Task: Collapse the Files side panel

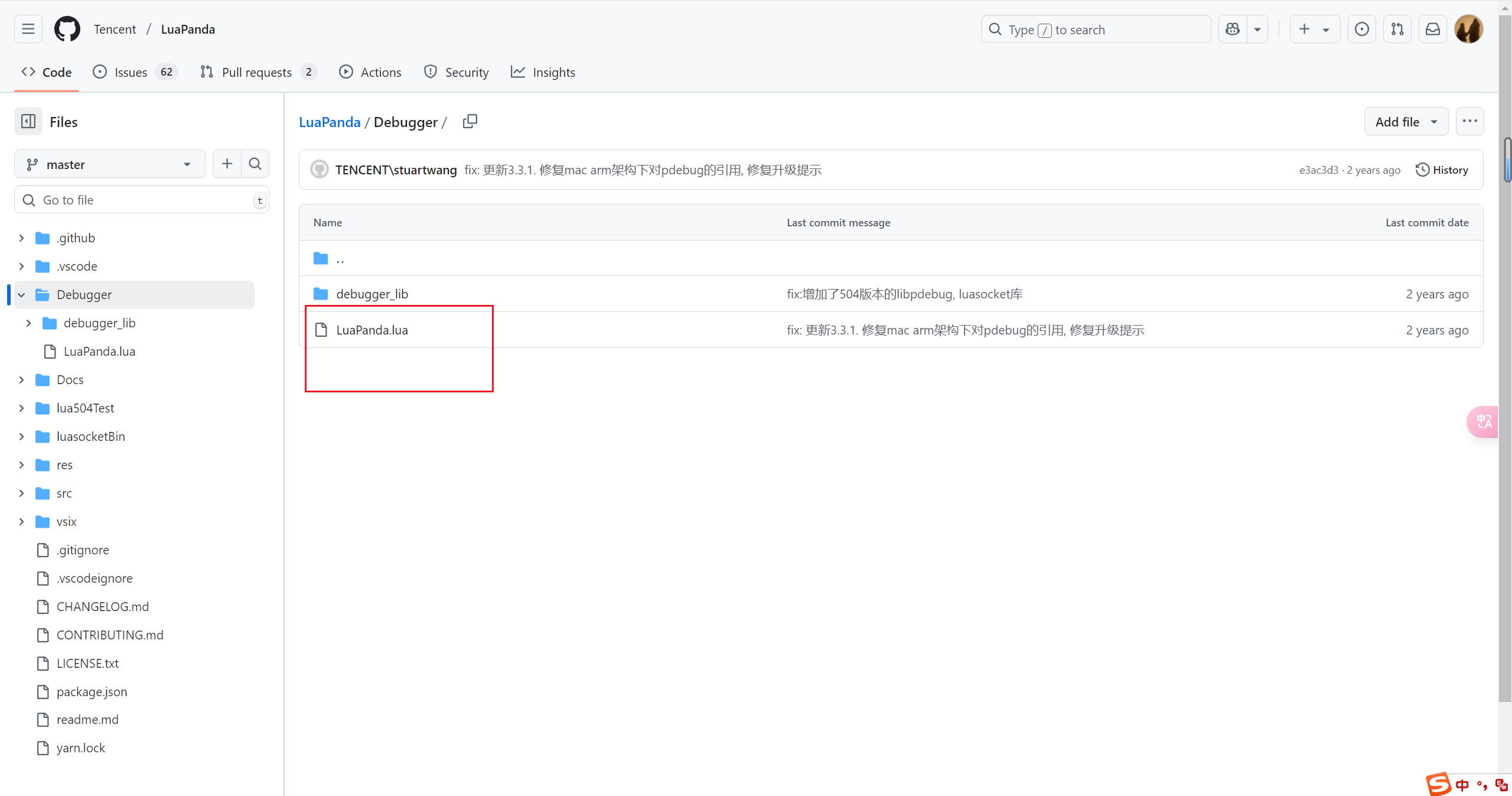Action: [x=28, y=121]
